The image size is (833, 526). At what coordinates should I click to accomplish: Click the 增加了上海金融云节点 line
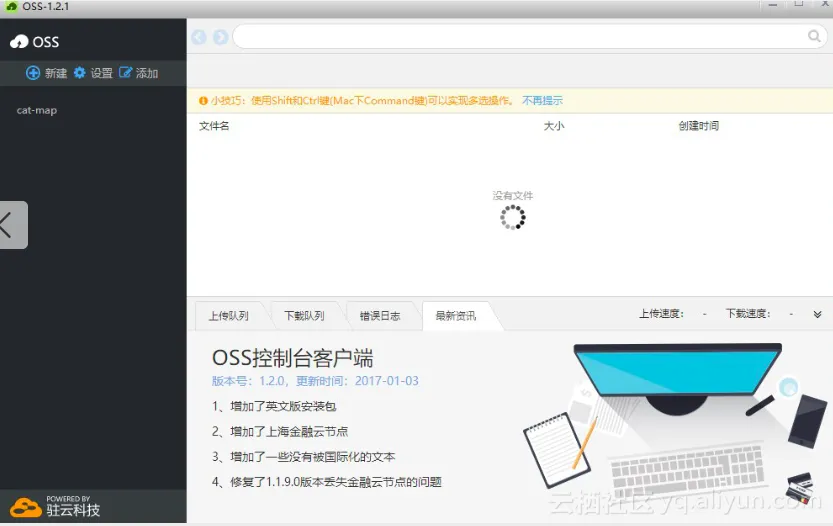click(x=280, y=431)
